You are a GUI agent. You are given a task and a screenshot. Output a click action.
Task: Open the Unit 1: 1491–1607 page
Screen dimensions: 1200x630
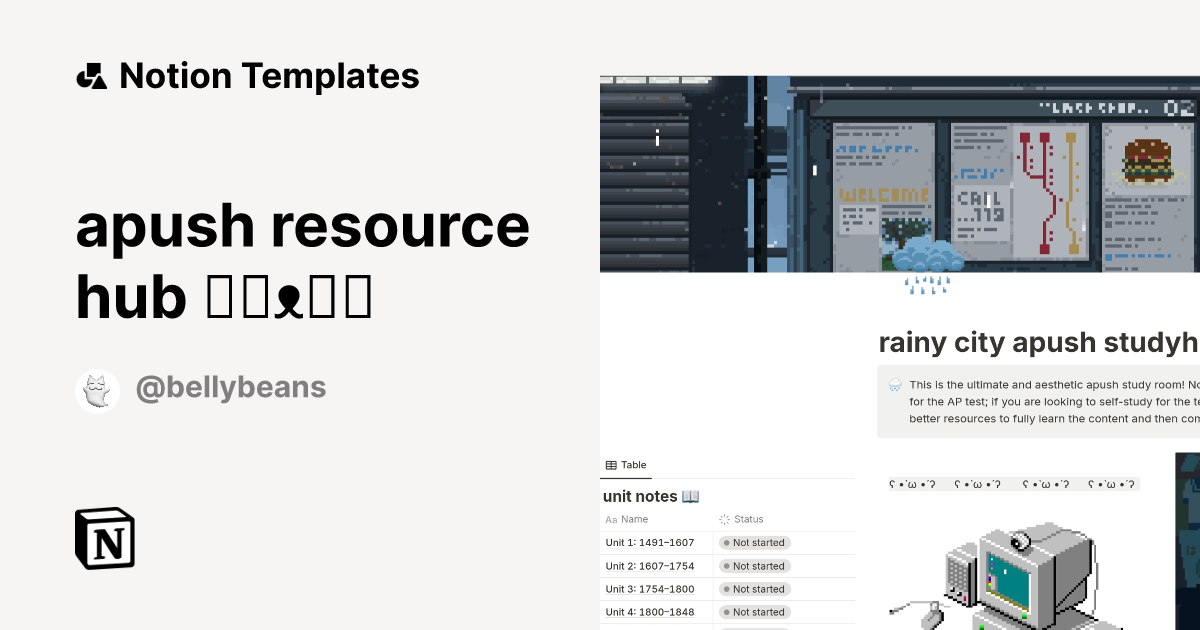click(650, 542)
